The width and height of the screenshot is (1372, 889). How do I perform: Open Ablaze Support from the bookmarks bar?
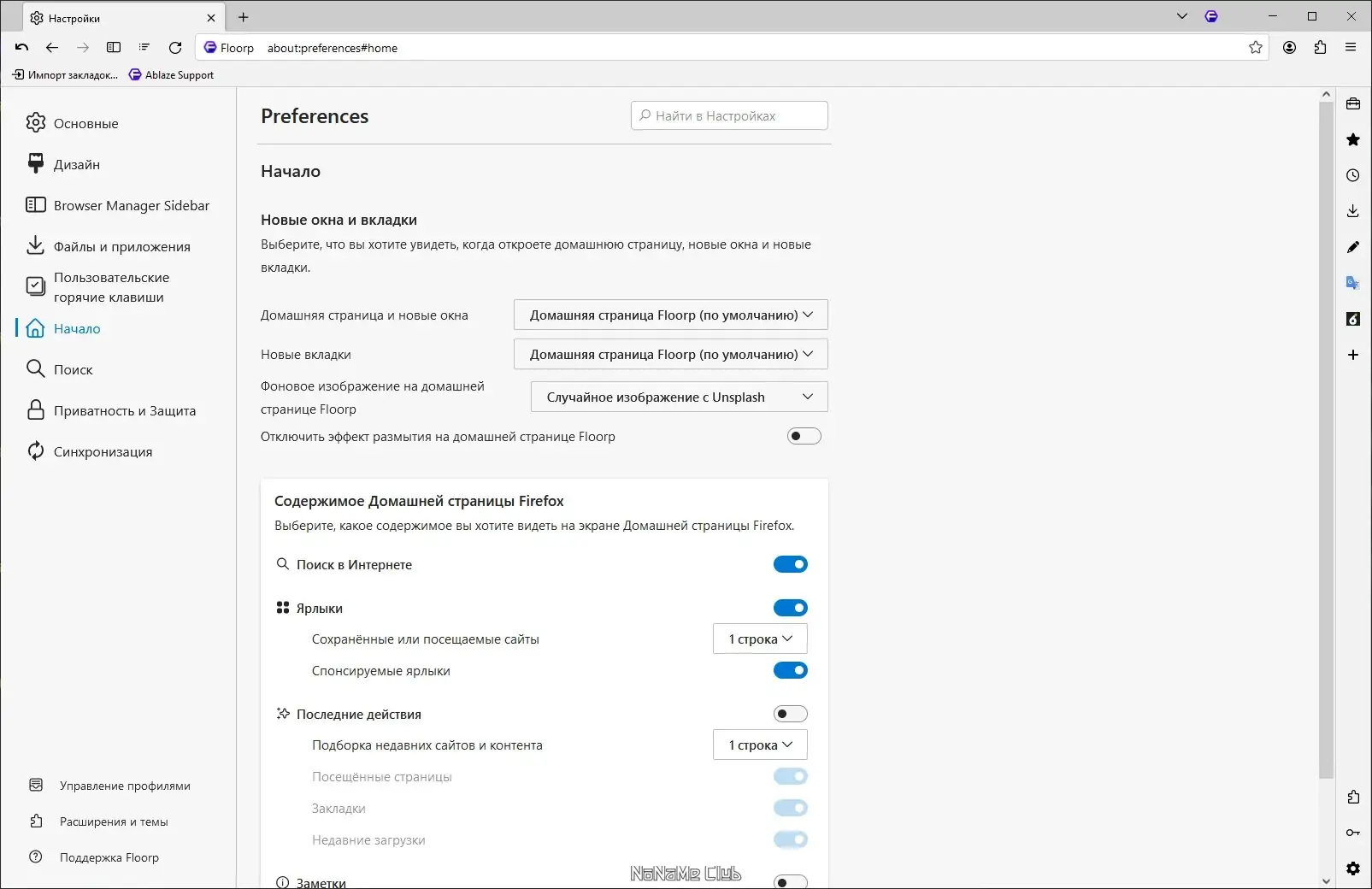pos(171,74)
